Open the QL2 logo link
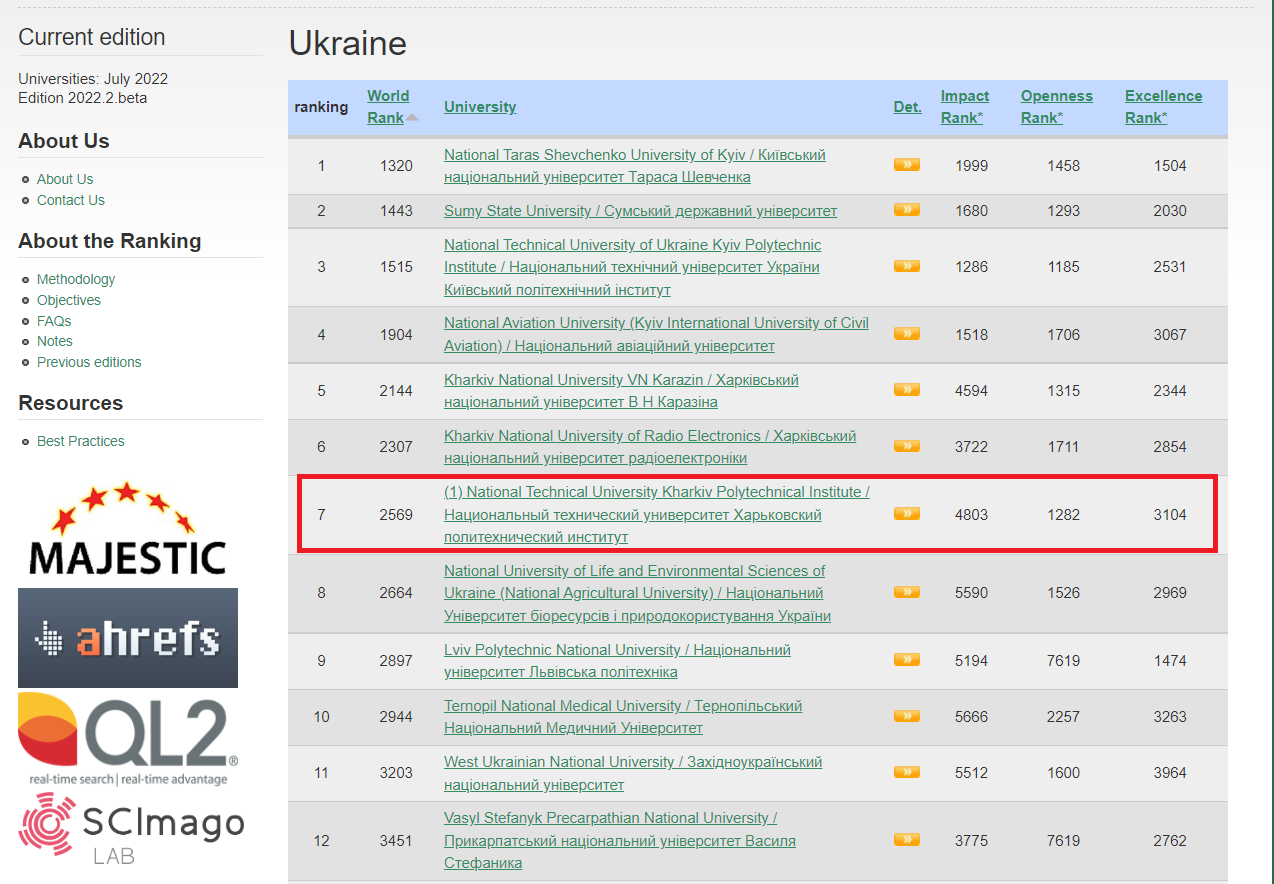This screenshot has width=1274, height=884. tap(128, 739)
